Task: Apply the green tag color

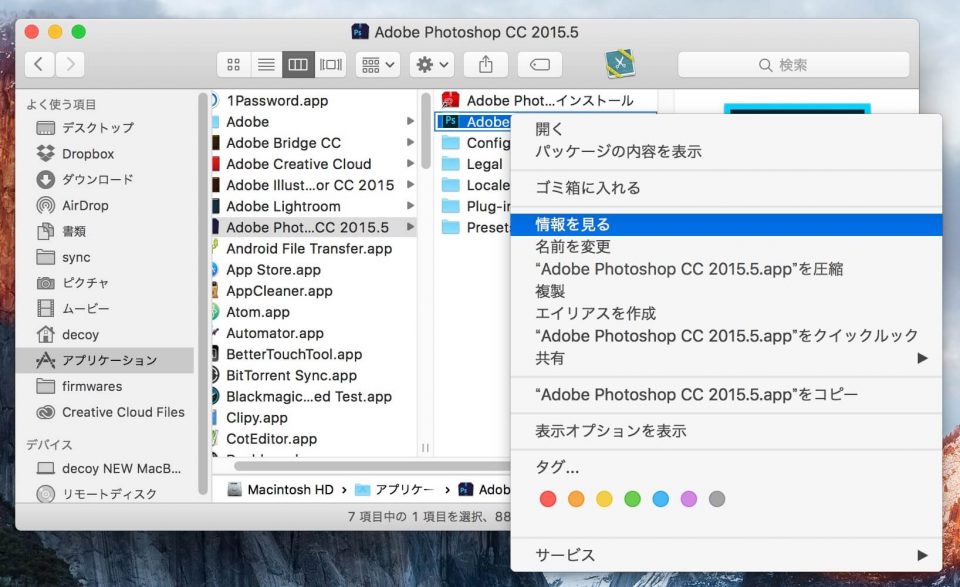Action: [632, 499]
